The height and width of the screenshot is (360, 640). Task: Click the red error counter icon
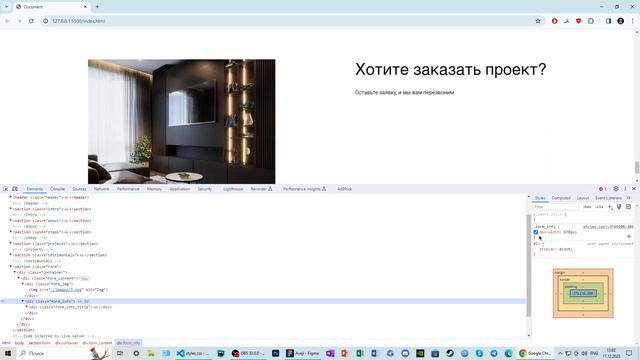[602, 189]
